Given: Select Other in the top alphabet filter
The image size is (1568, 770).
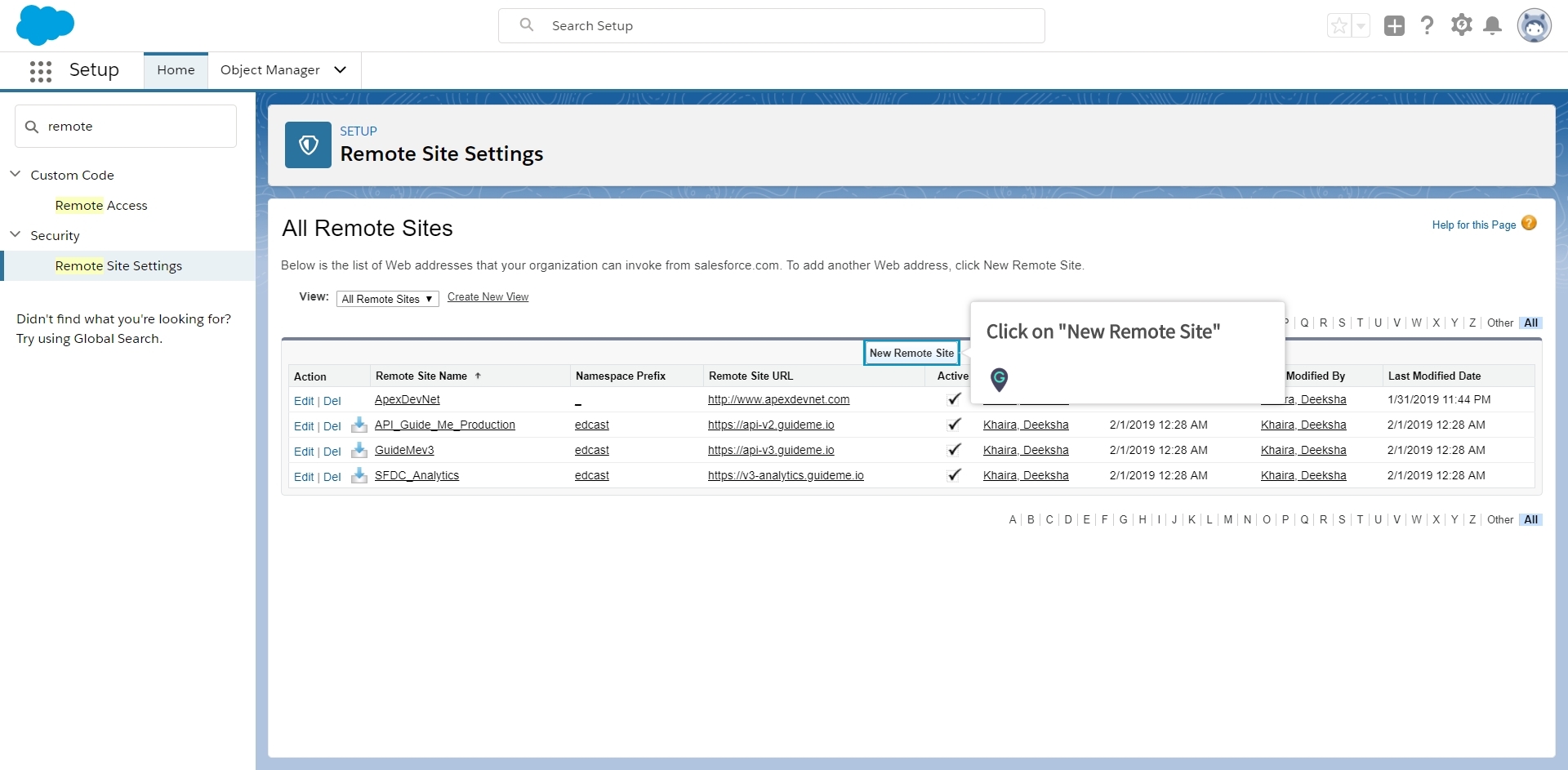Looking at the screenshot, I should [1500, 323].
